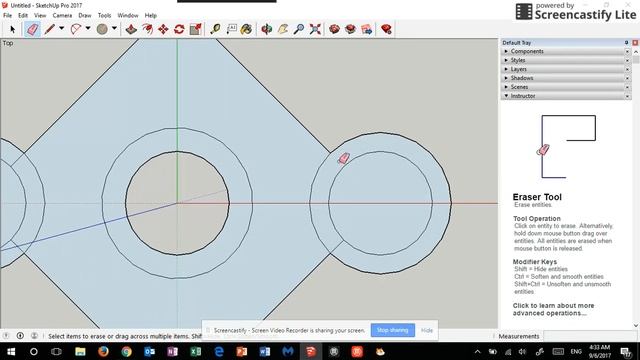Open the Help menu
This screenshot has width=640, height=360.
(x=151, y=16)
